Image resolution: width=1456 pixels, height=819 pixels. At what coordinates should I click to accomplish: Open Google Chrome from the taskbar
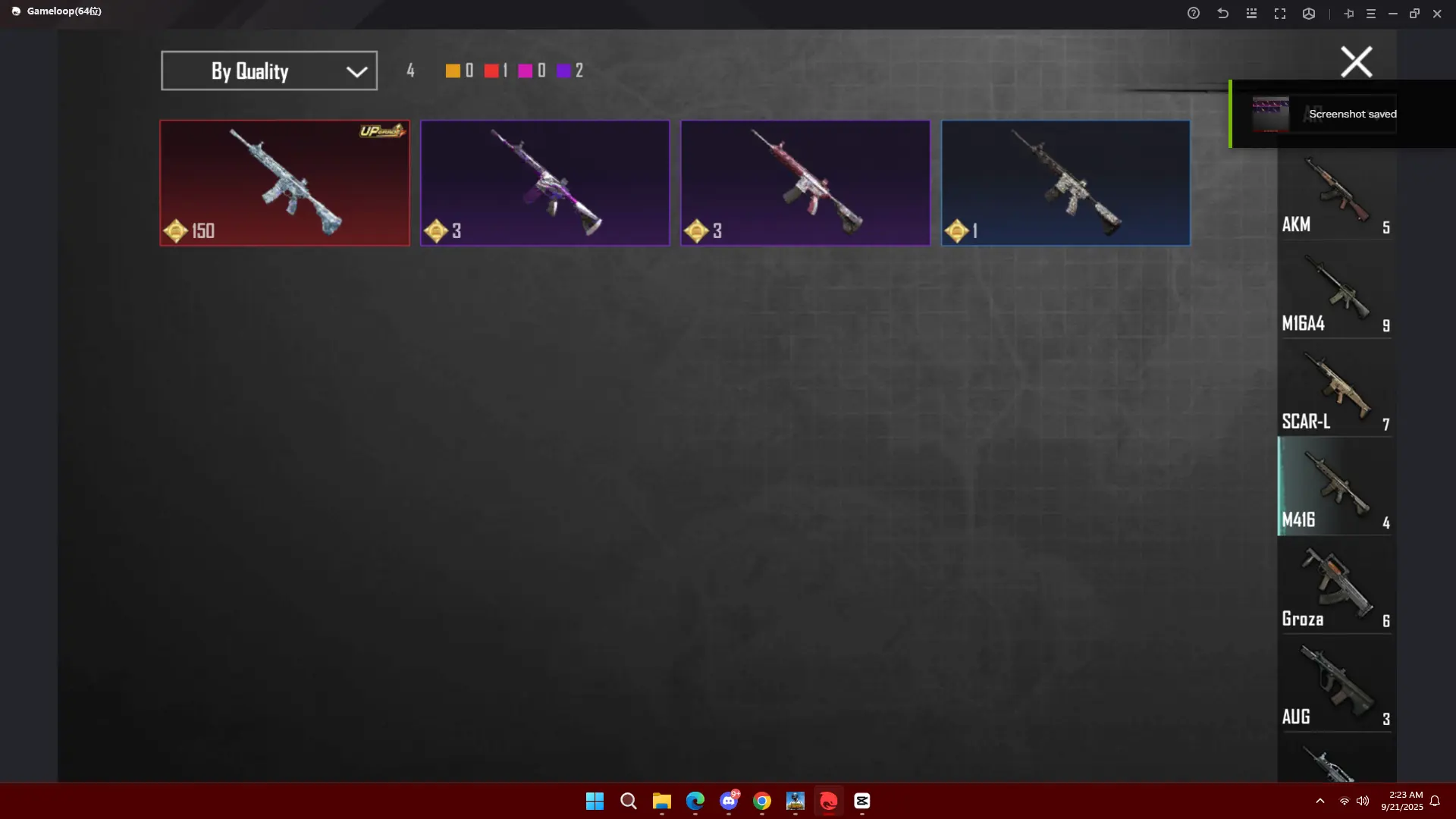pyautogui.click(x=762, y=801)
